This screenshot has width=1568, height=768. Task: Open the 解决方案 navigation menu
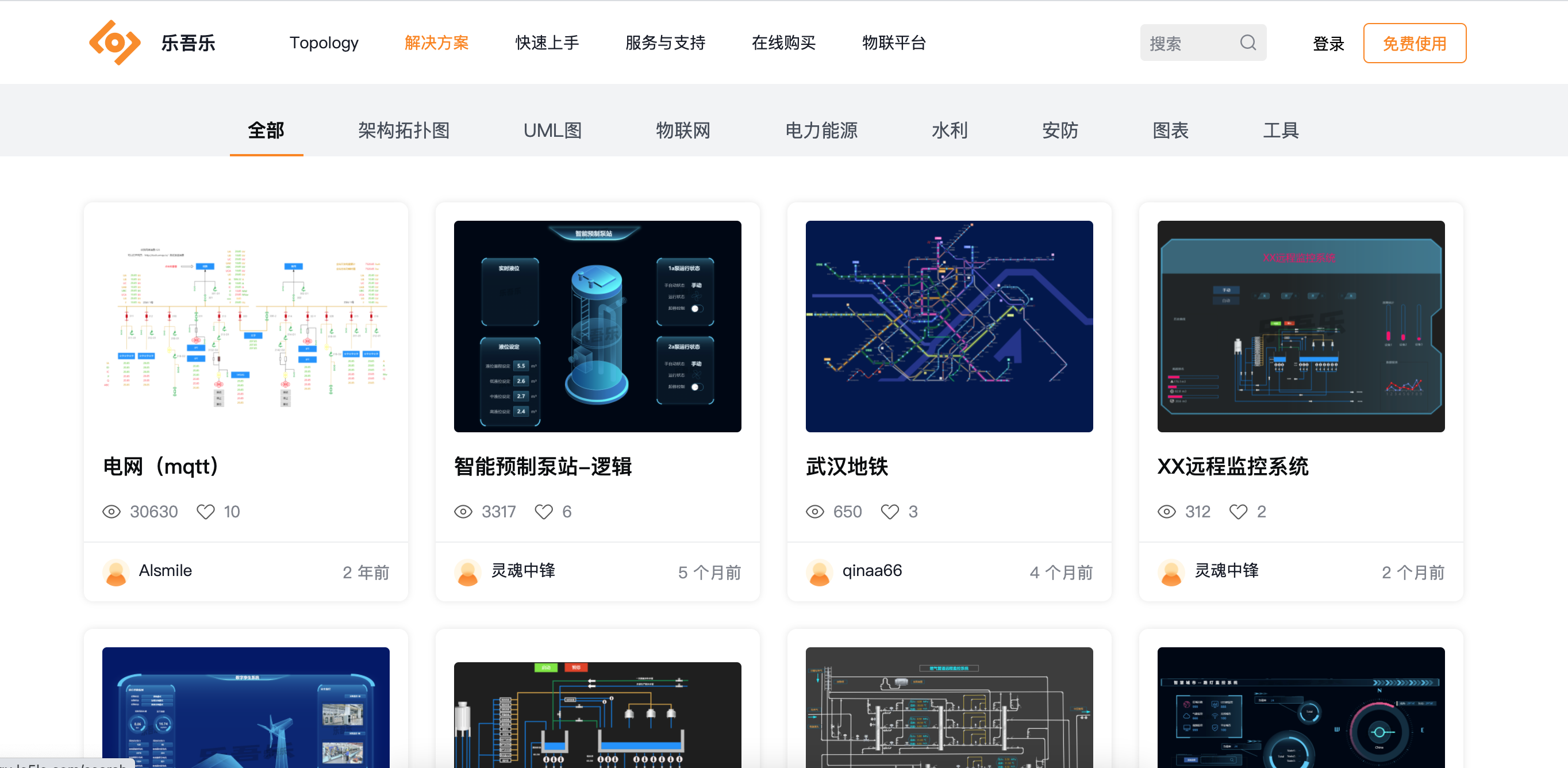[436, 43]
